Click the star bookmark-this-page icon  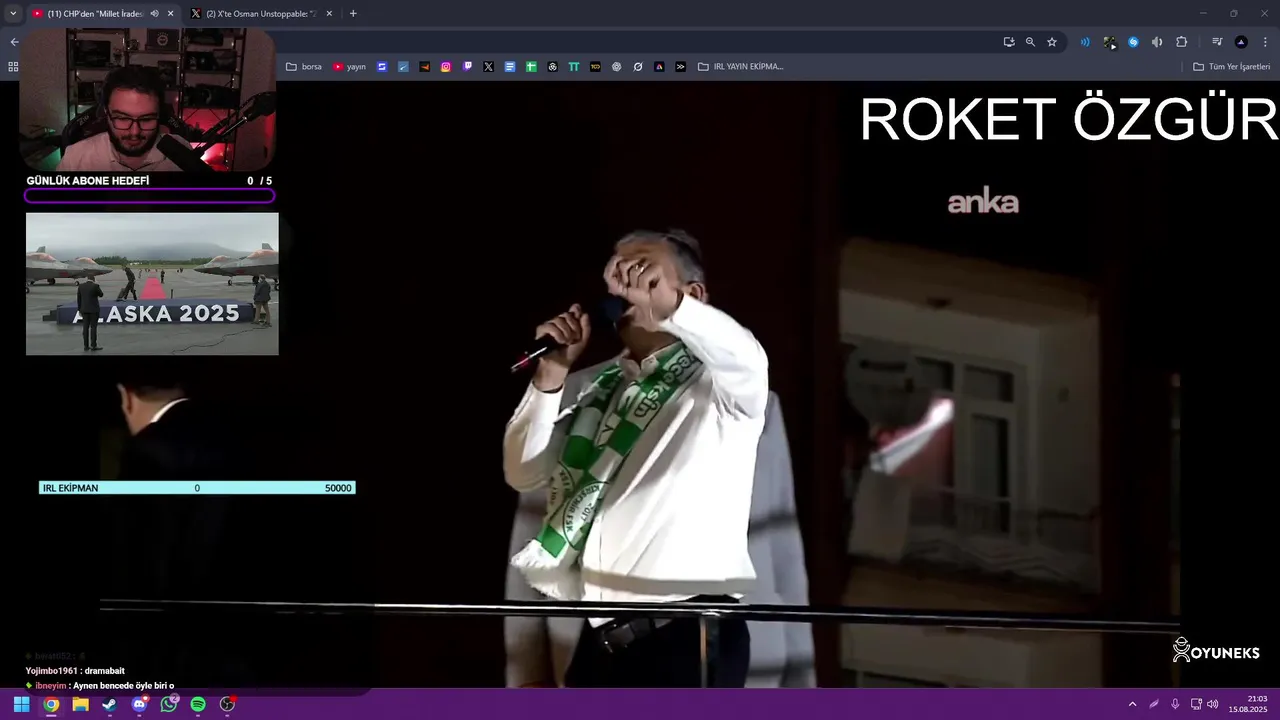tap(1052, 42)
